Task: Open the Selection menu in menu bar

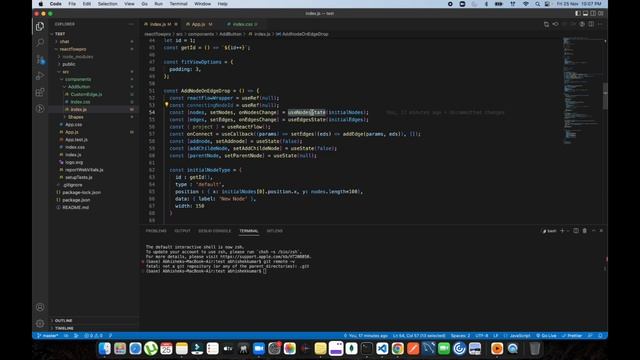Action: [x=107, y=4]
